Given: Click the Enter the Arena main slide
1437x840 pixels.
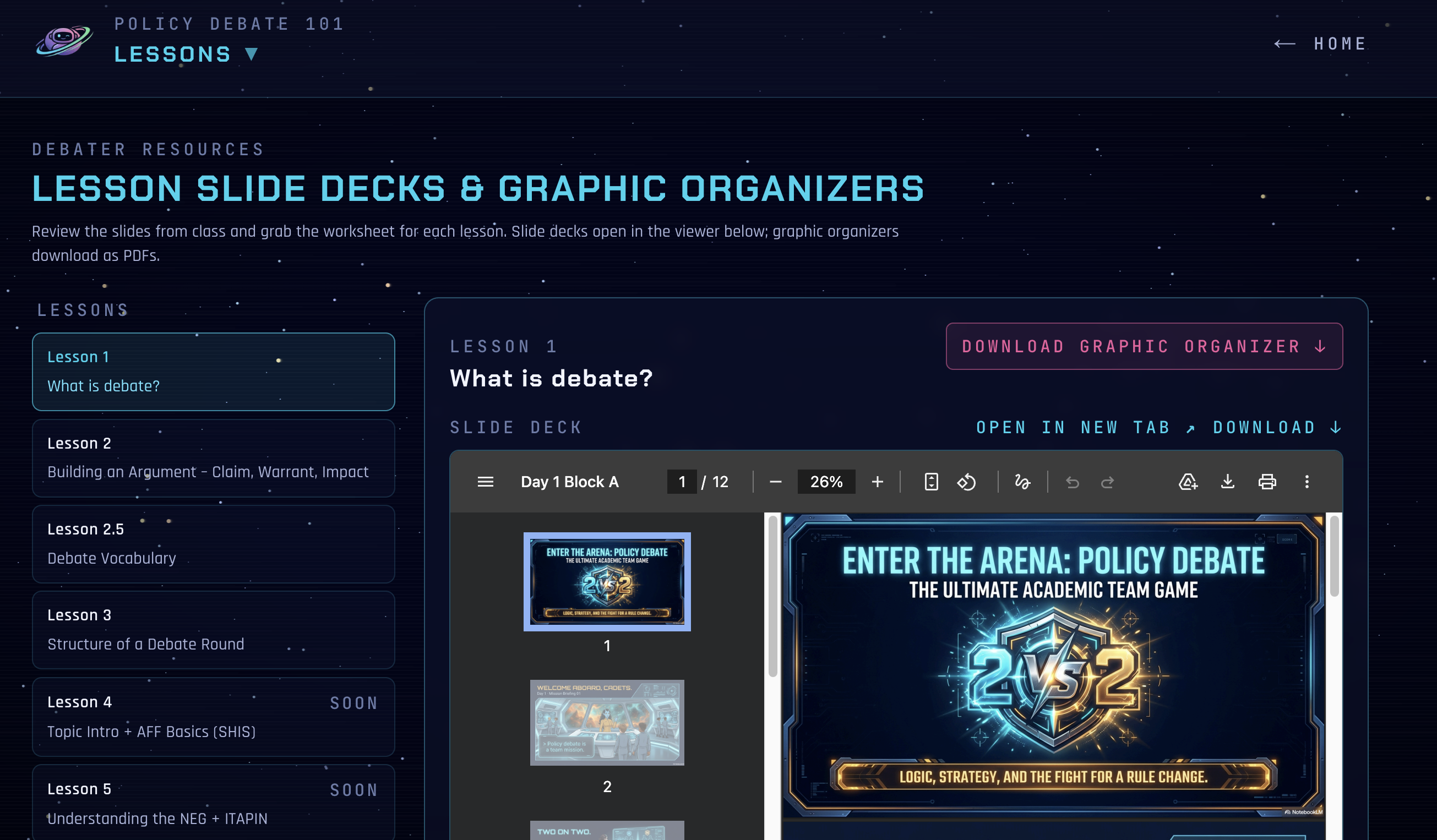Looking at the screenshot, I should click(1053, 666).
